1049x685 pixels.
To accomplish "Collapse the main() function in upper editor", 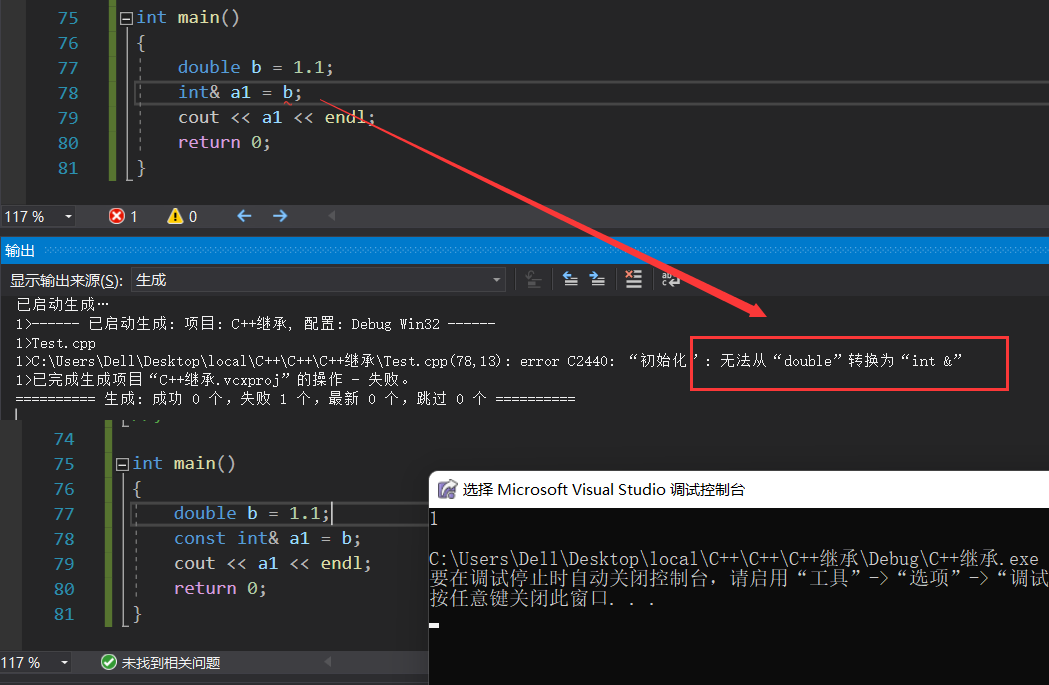I will [126, 19].
